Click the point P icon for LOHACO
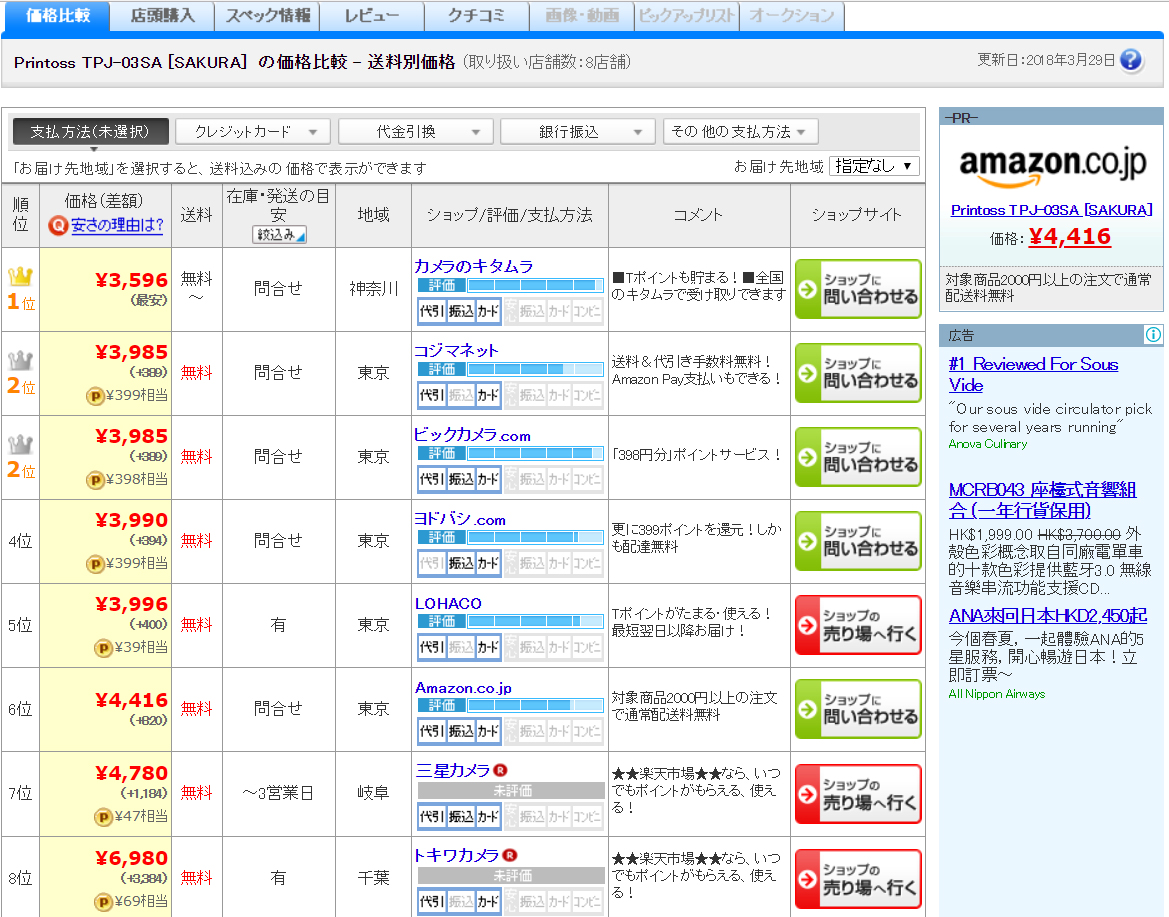Viewport: 1169px width, 917px height. 103,648
